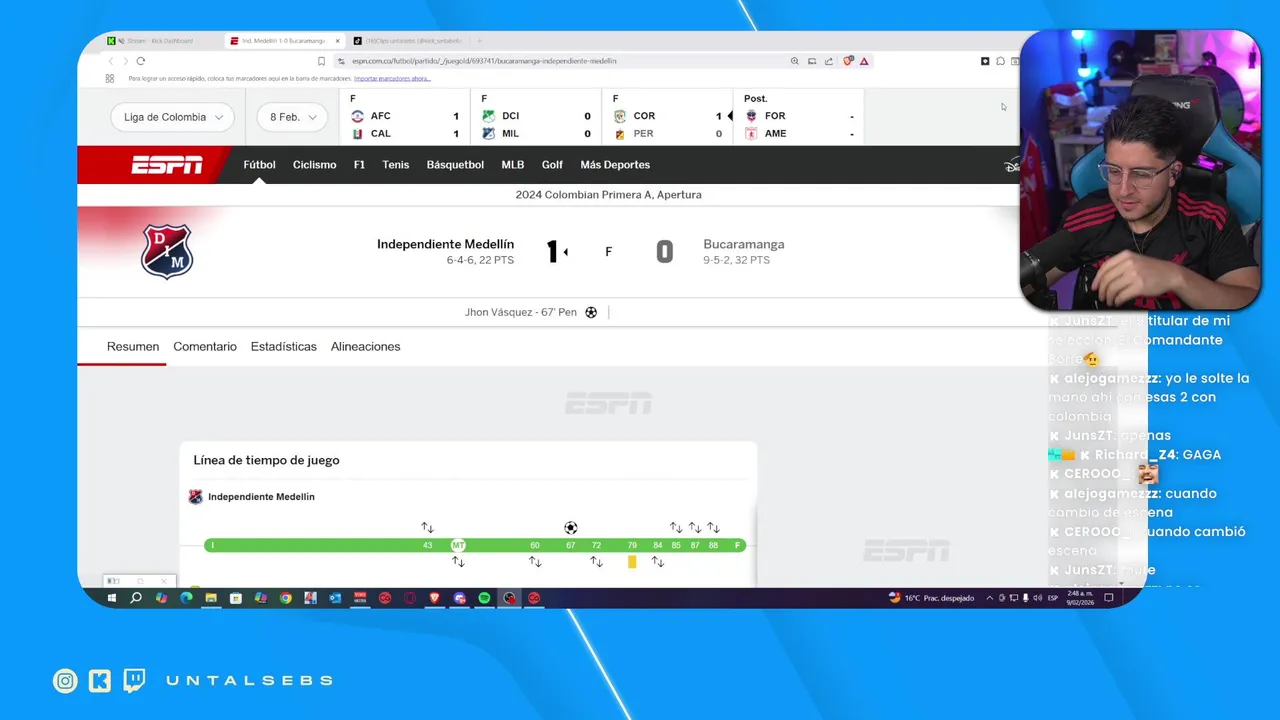This screenshot has width=1280, height=720.
Task: Click the 2024 Colombian Primera A, Apertura text
Action: pos(608,195)
